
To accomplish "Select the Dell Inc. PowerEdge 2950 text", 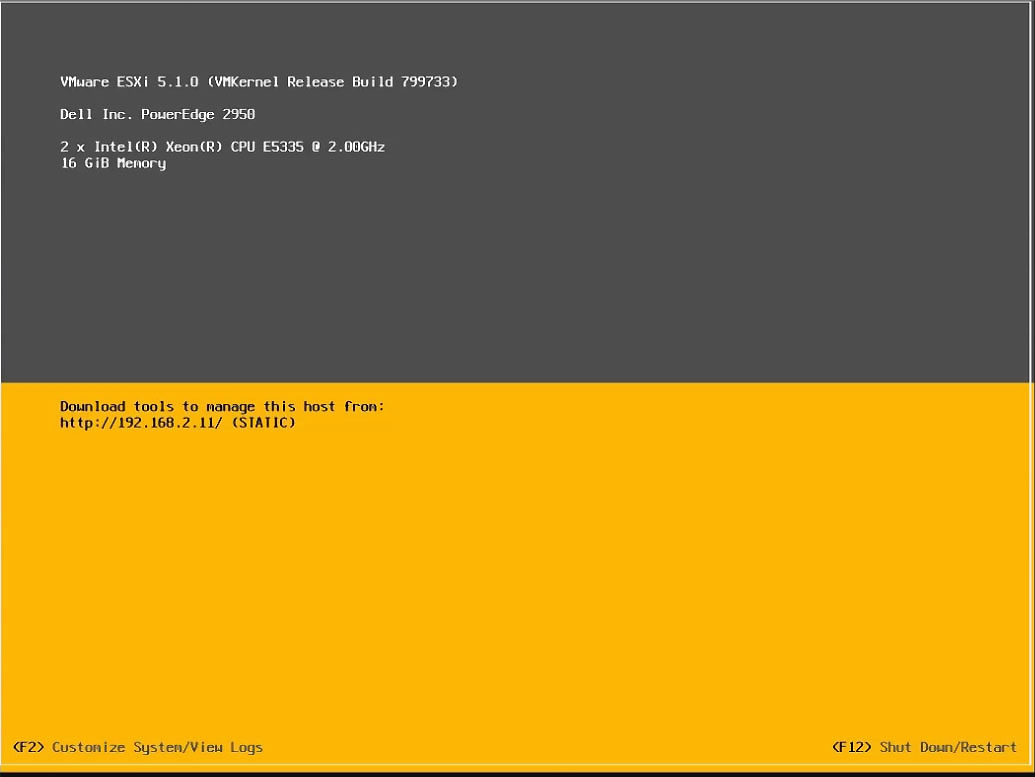I will pos(158,114).
